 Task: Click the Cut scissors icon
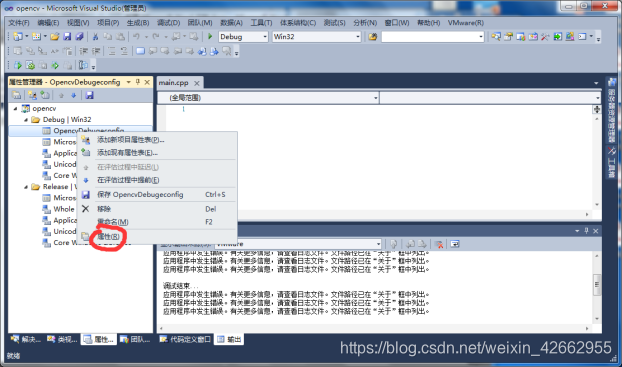tap(95, 37)
